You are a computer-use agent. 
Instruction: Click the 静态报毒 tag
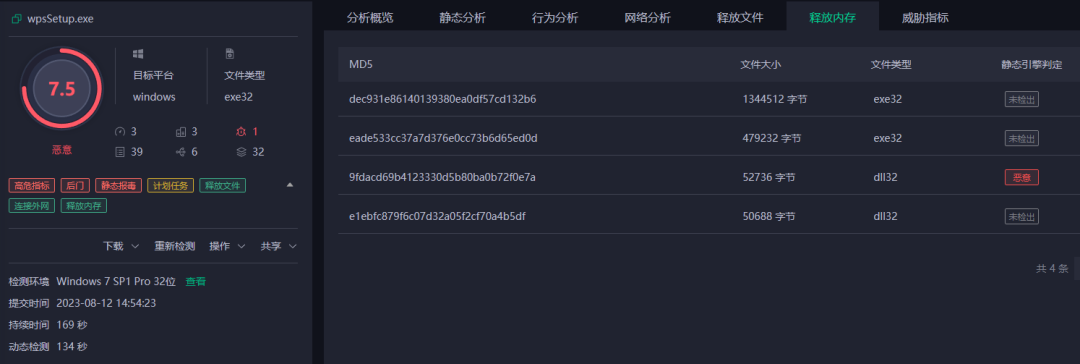coord(118,185)
